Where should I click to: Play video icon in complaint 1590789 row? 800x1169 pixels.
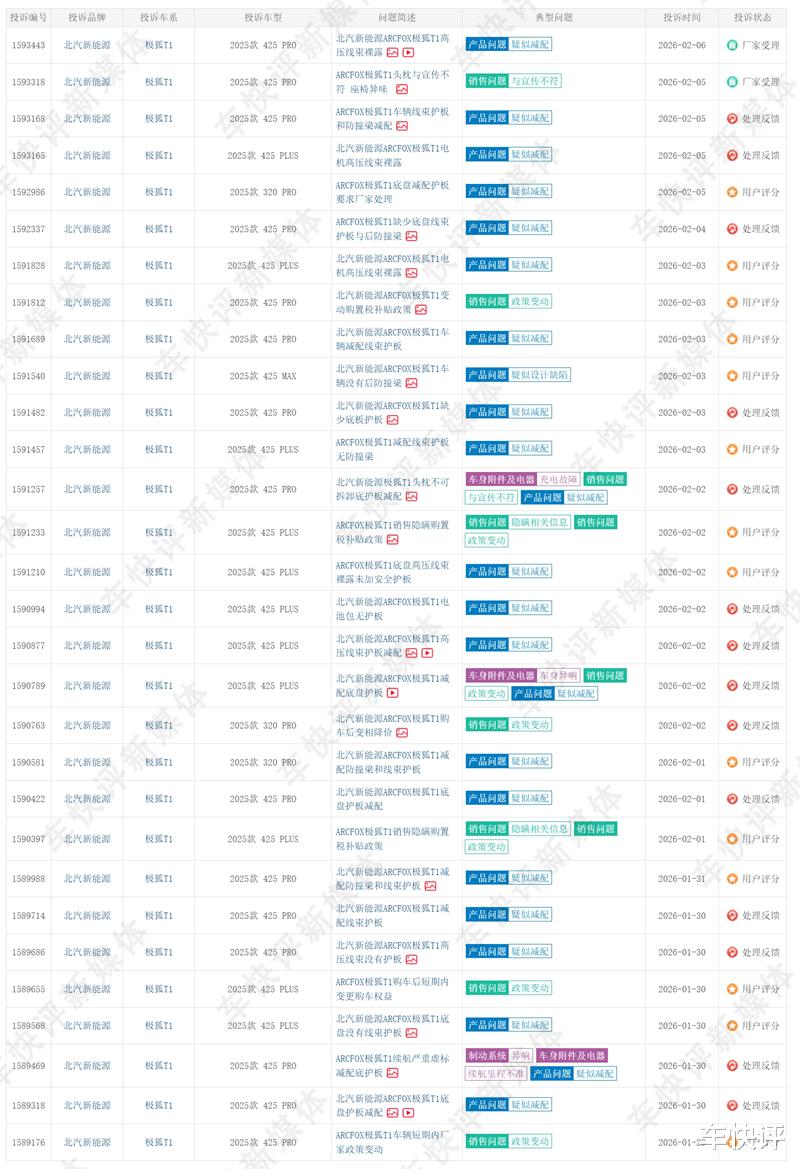pyautogui.click(x=393, y=693)
